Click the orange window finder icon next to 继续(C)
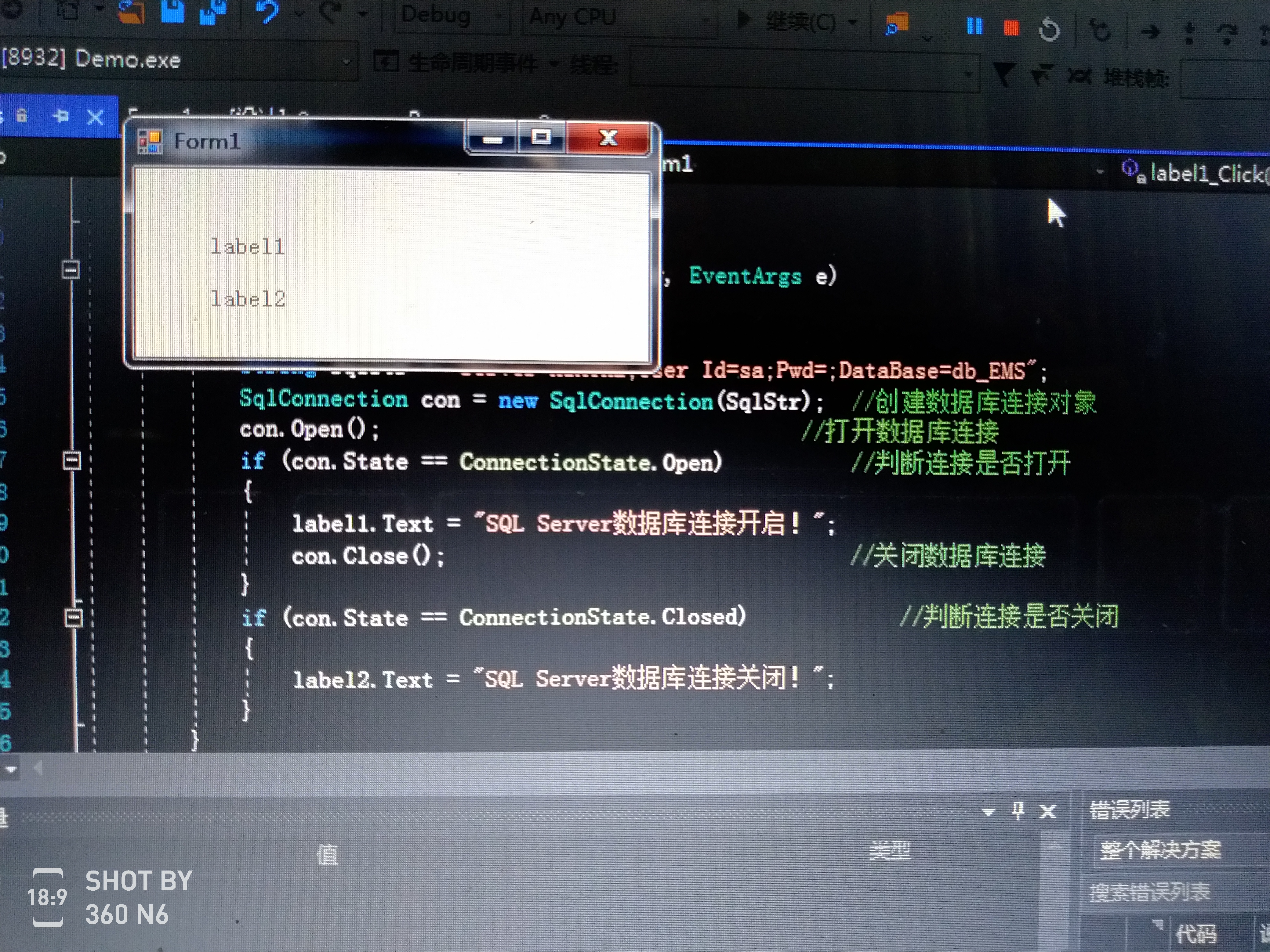Image resolution: width=1270 pixels, height=952 pixels. [897, 24]
